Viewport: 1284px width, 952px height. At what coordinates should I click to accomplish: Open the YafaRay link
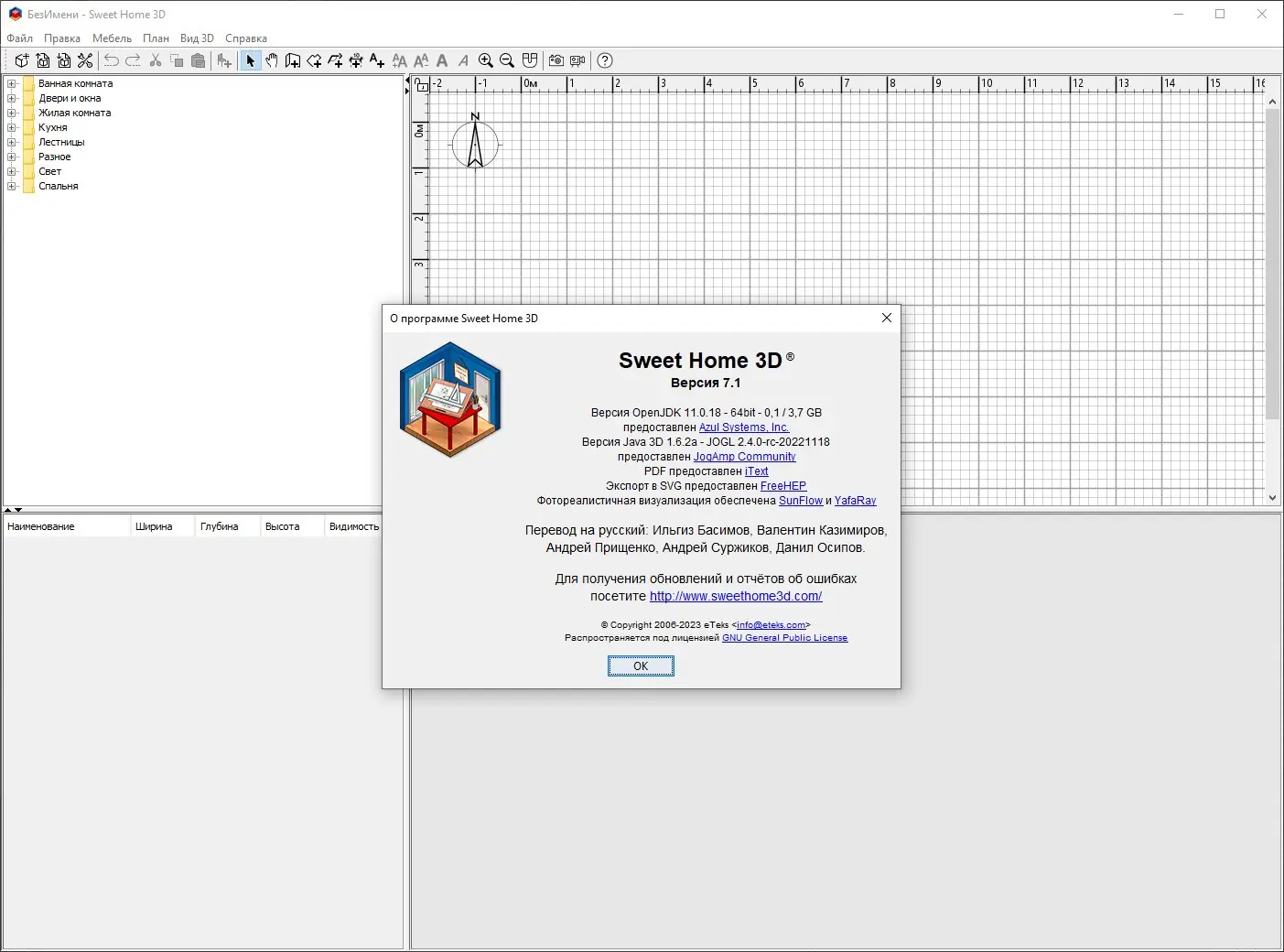click(856, 501)
